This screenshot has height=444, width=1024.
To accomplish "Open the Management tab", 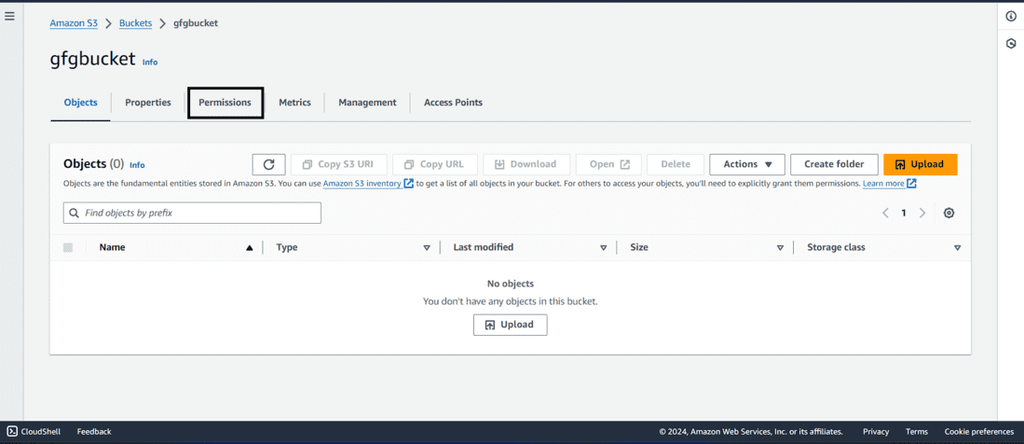I will coord(367,103).
